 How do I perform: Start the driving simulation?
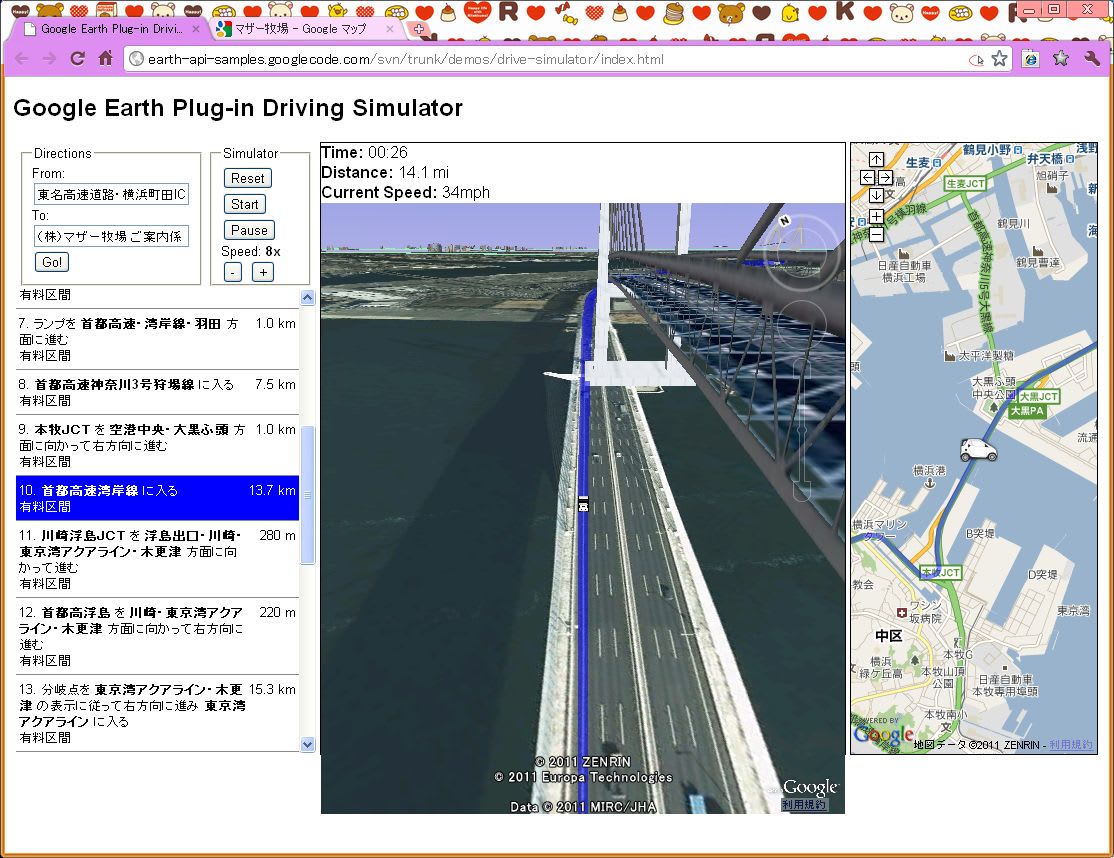click(x=245, y=204)
